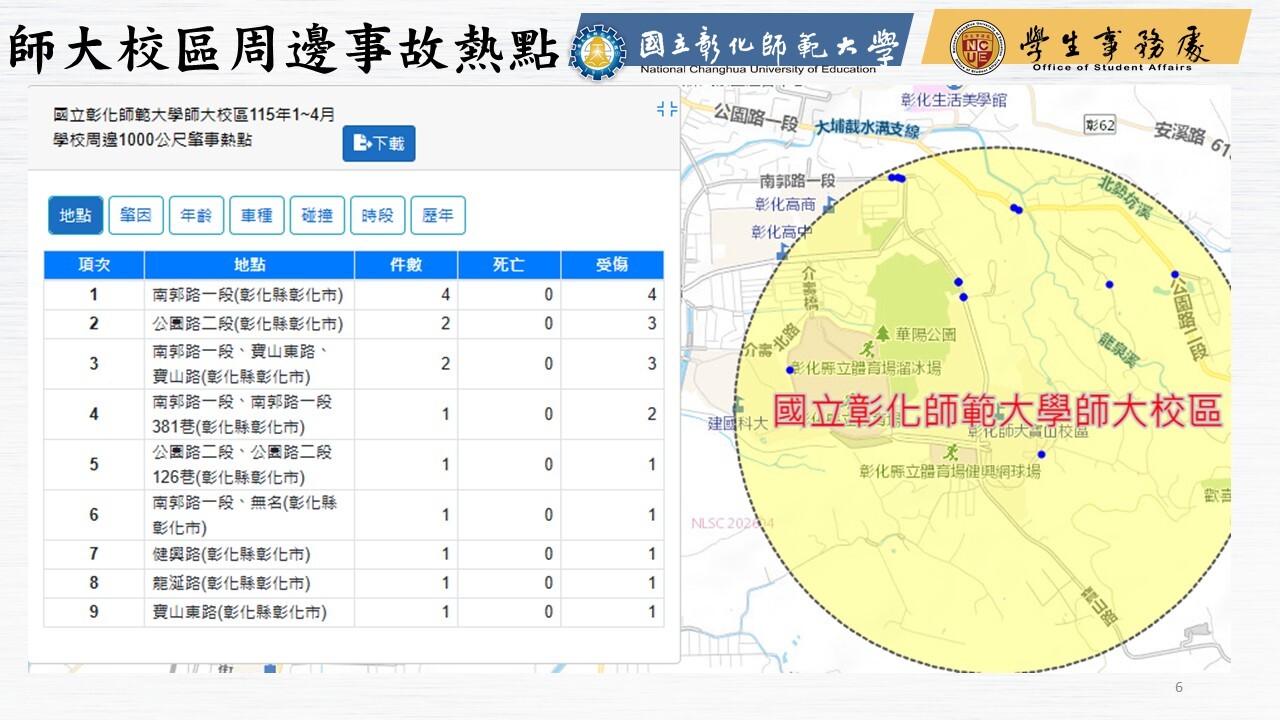Select row 公園路二段、公園路二段126巷
The width and height of the screenshot is (1280, 720).
click(x=354, y=465)
